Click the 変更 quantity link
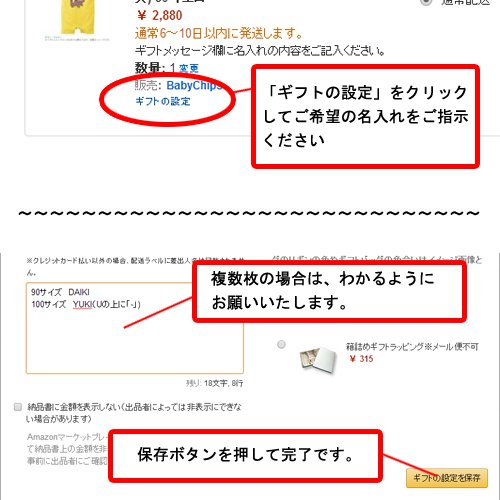 tap(189, 68)
